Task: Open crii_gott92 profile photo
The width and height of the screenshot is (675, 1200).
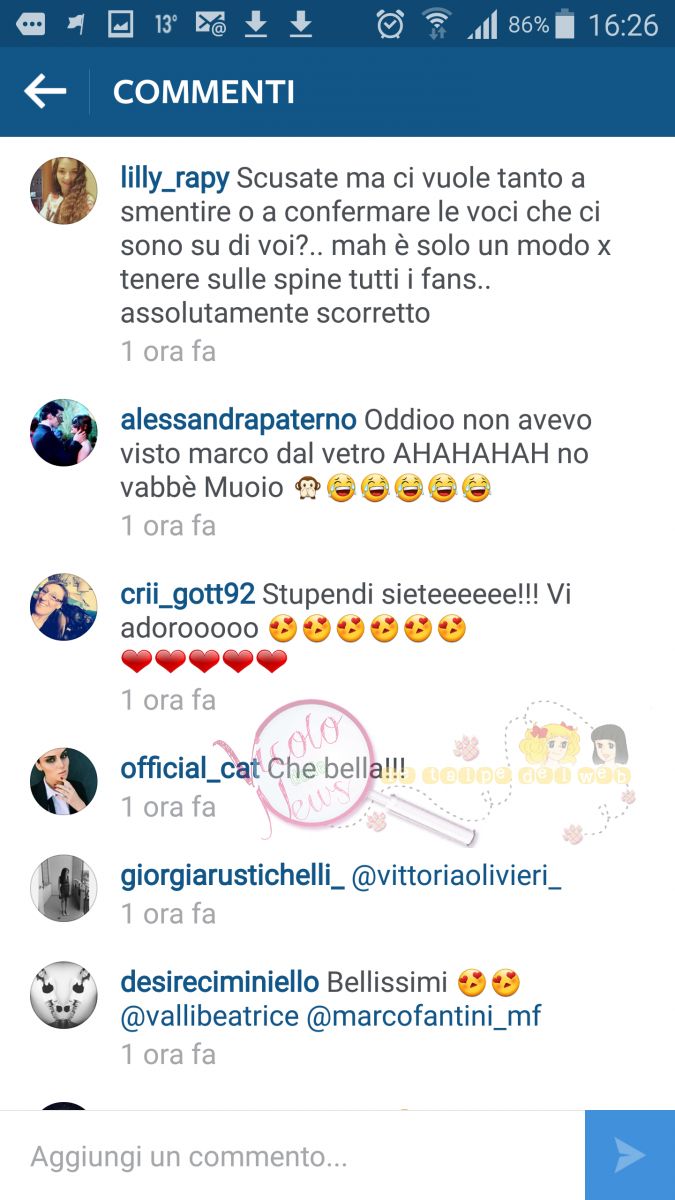Action: pyautogui.click(x=64, y=607)
